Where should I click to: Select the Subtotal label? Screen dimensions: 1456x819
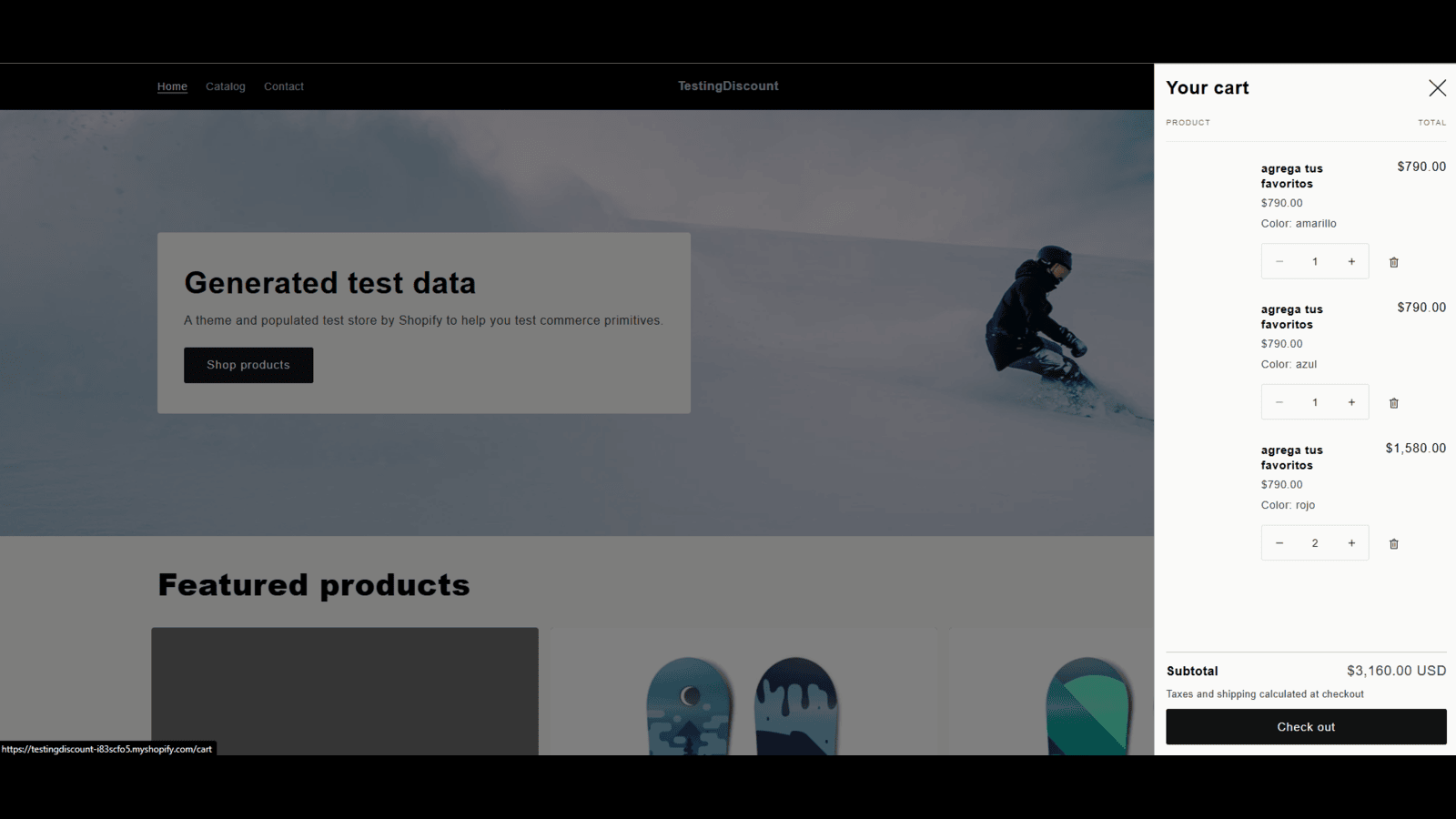1192,672
